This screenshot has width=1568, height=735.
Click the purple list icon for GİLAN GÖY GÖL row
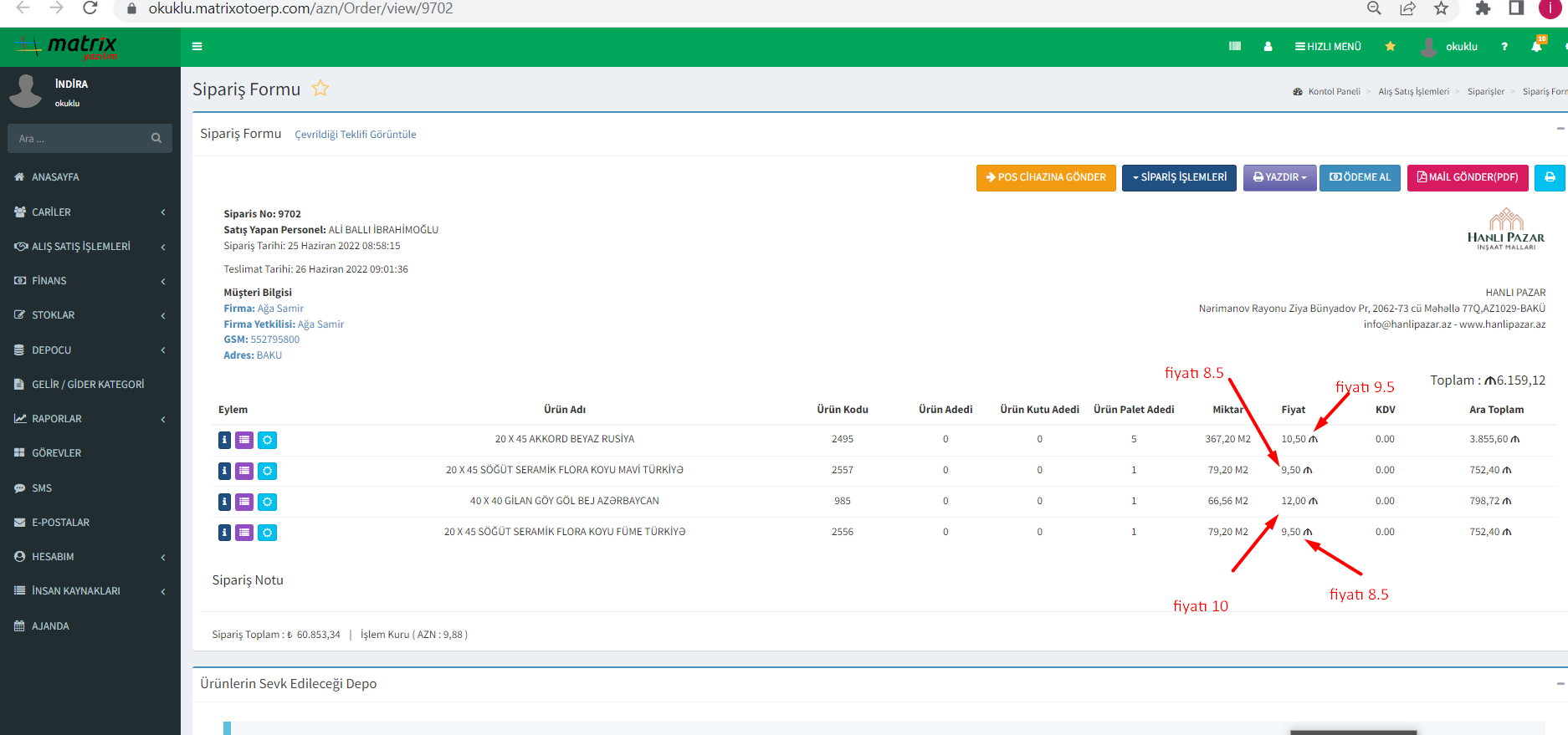click(x=244, y=502)
